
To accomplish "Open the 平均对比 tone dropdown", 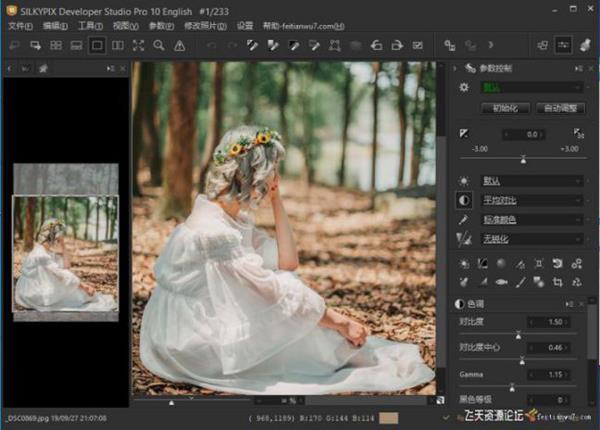I will [x=530, y=200].
